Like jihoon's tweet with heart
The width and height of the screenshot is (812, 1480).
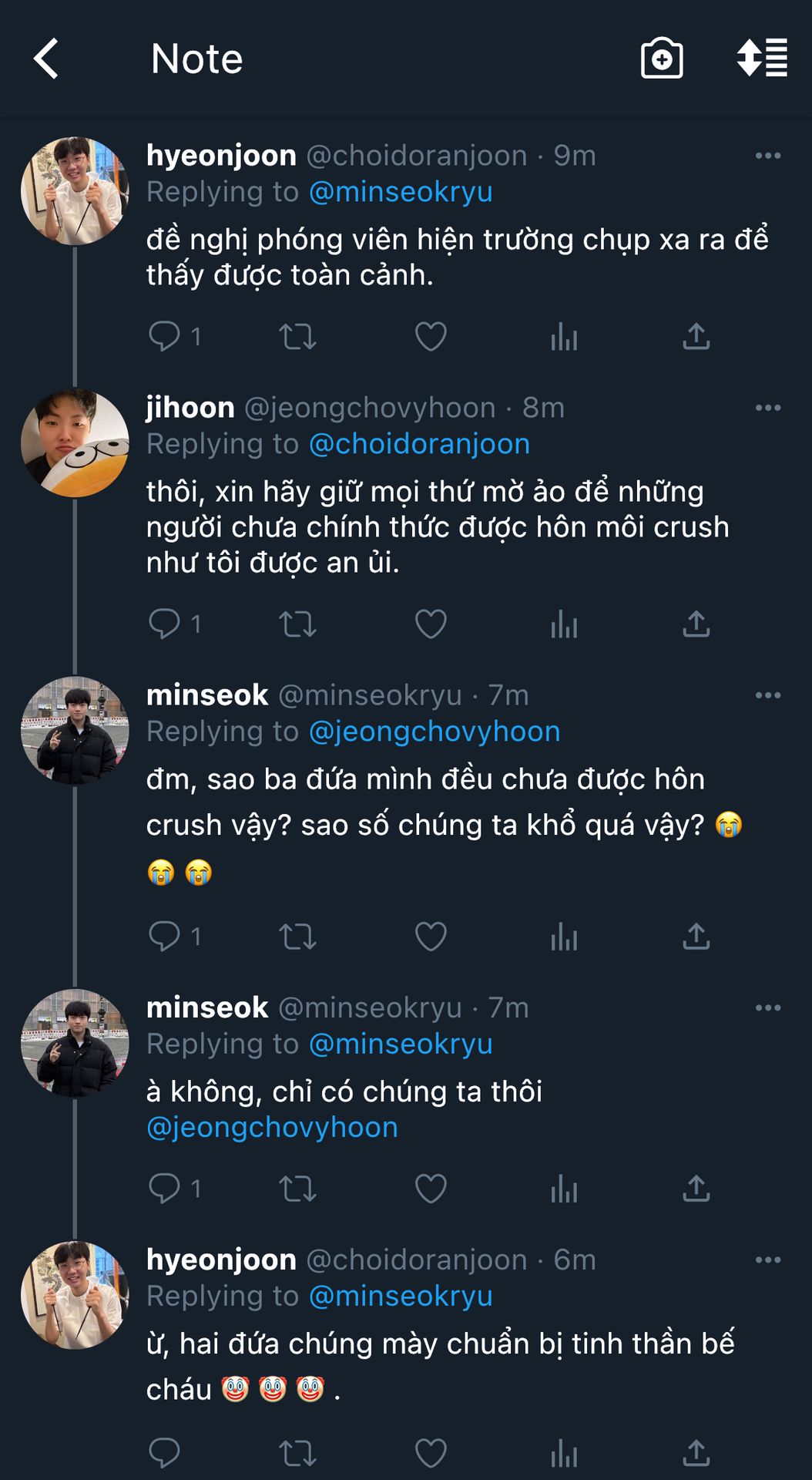coord(431,624)
